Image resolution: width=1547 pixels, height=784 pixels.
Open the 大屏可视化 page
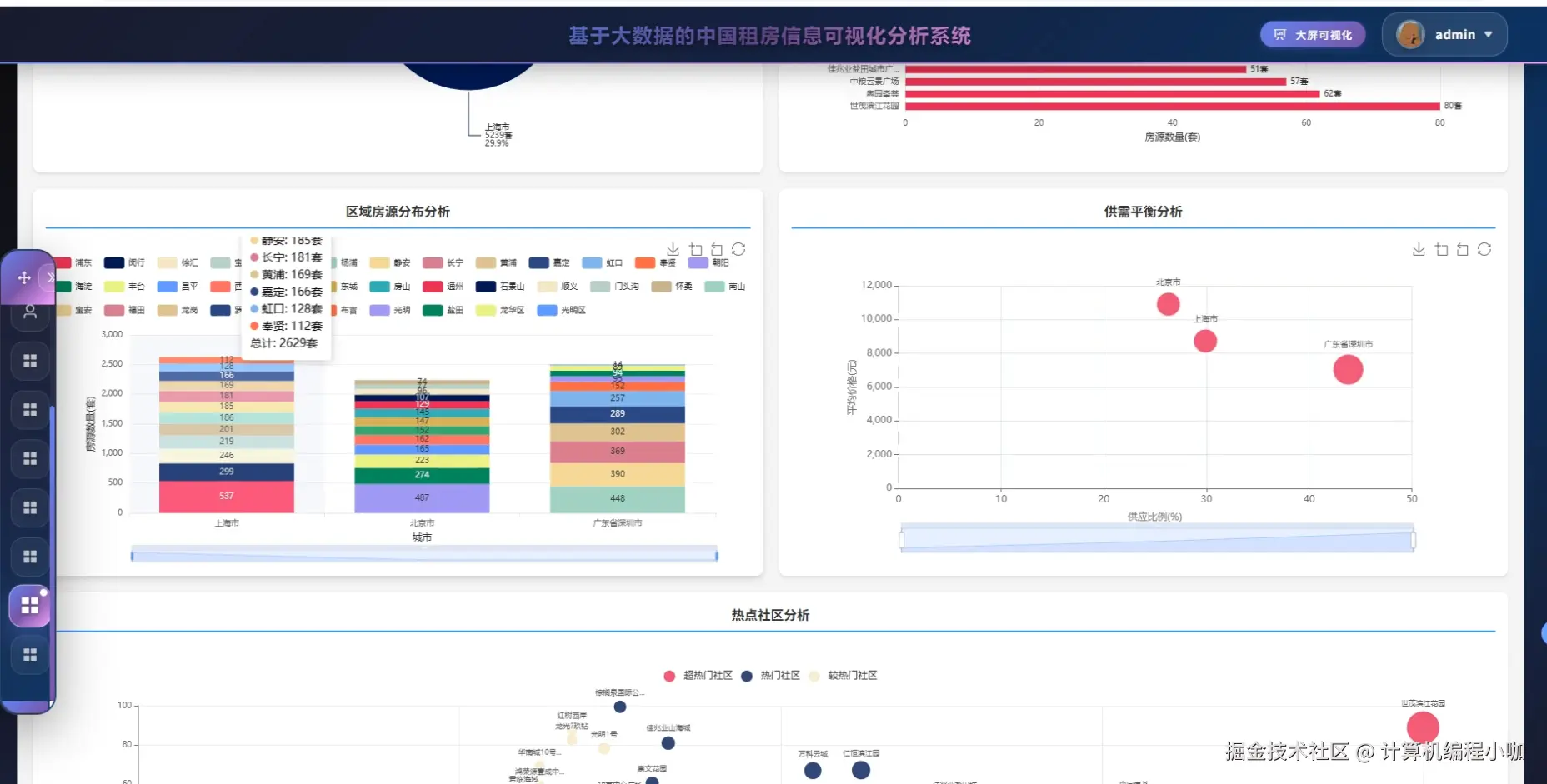[x=1313, y=34]
